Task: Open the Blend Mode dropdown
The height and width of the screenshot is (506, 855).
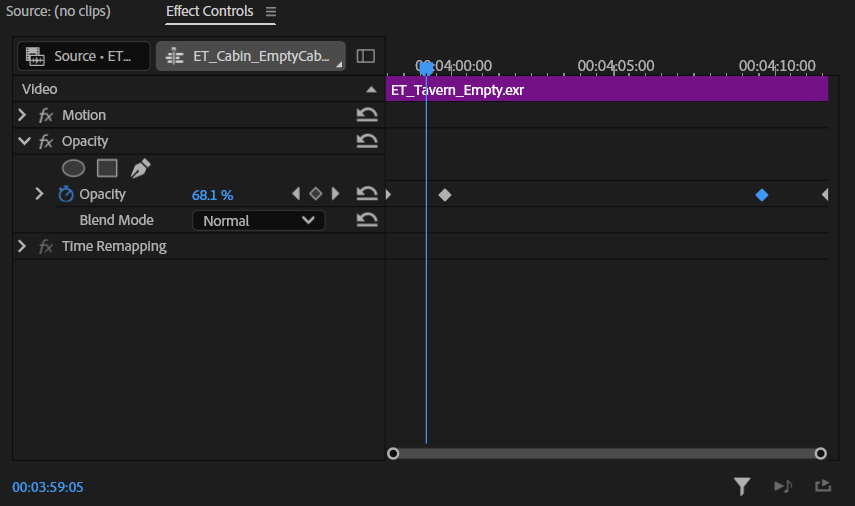Action: pos(258,220)
